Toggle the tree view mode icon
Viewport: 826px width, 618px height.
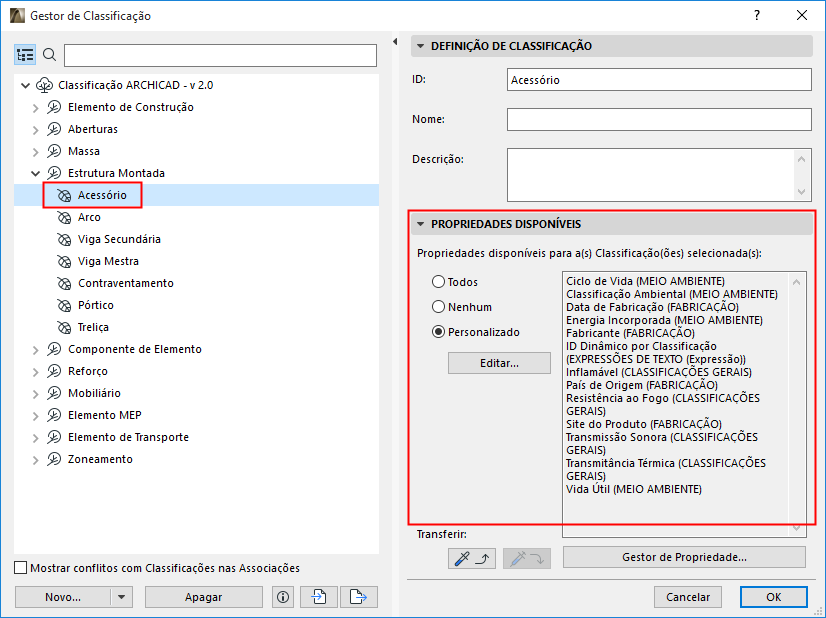(x=25, y=55)
